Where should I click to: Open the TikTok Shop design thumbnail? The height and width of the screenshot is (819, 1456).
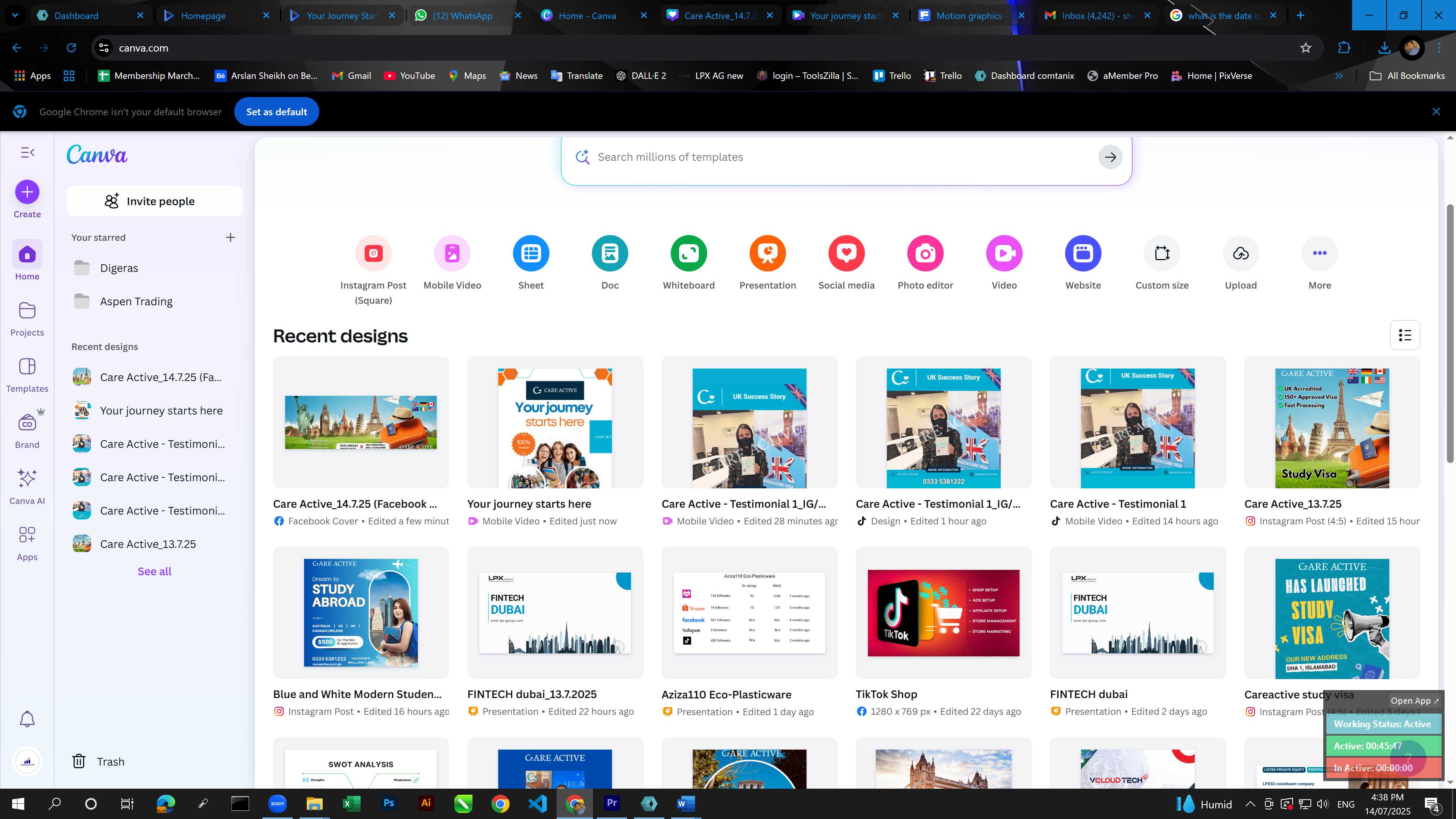point(943,613)
